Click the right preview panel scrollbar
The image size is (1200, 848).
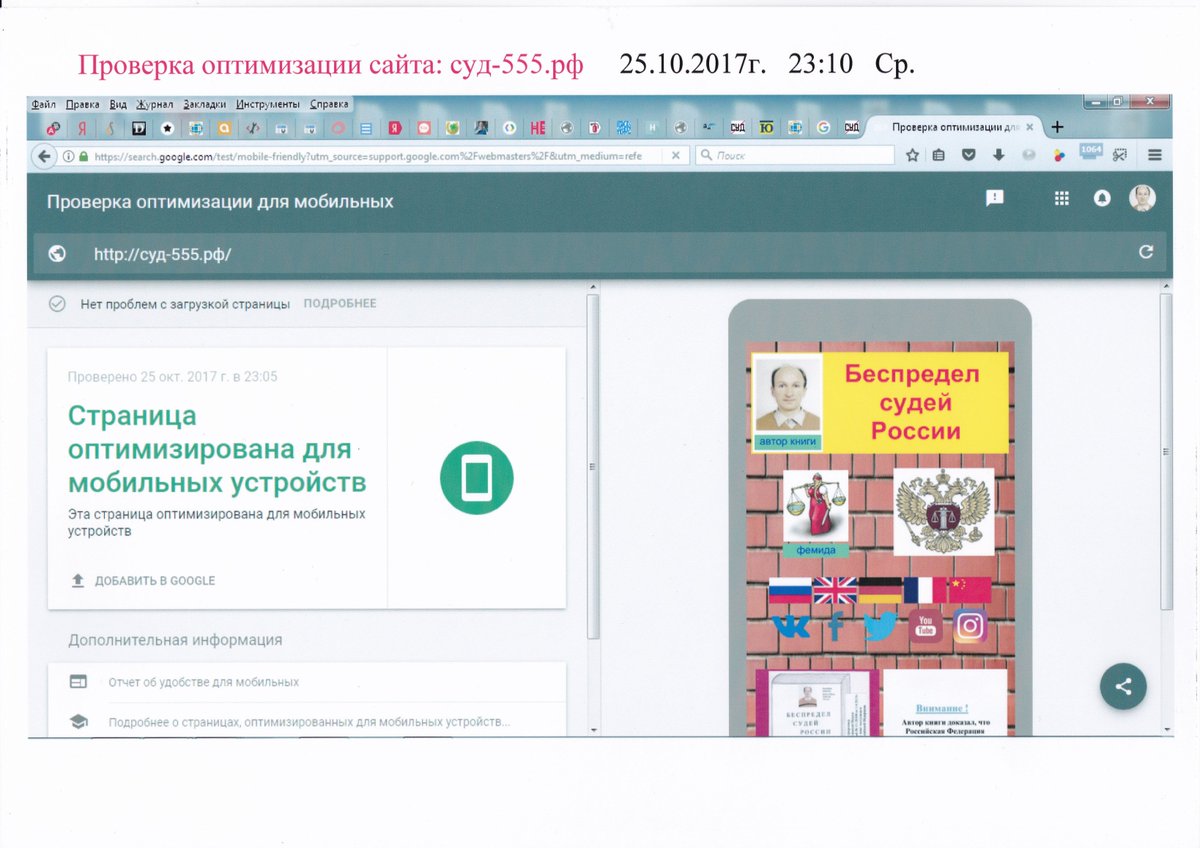tap(1165, 452)
